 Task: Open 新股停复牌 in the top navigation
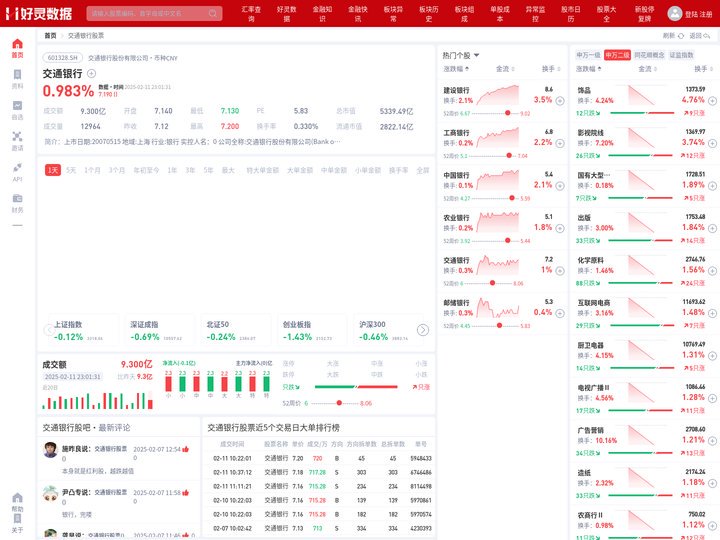click(x=644, y=14)
